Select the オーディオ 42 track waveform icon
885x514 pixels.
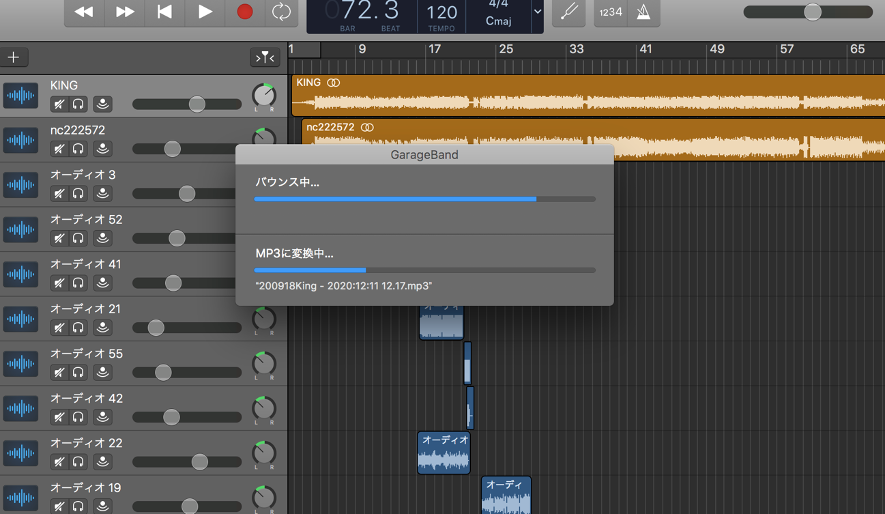(20, 408)
